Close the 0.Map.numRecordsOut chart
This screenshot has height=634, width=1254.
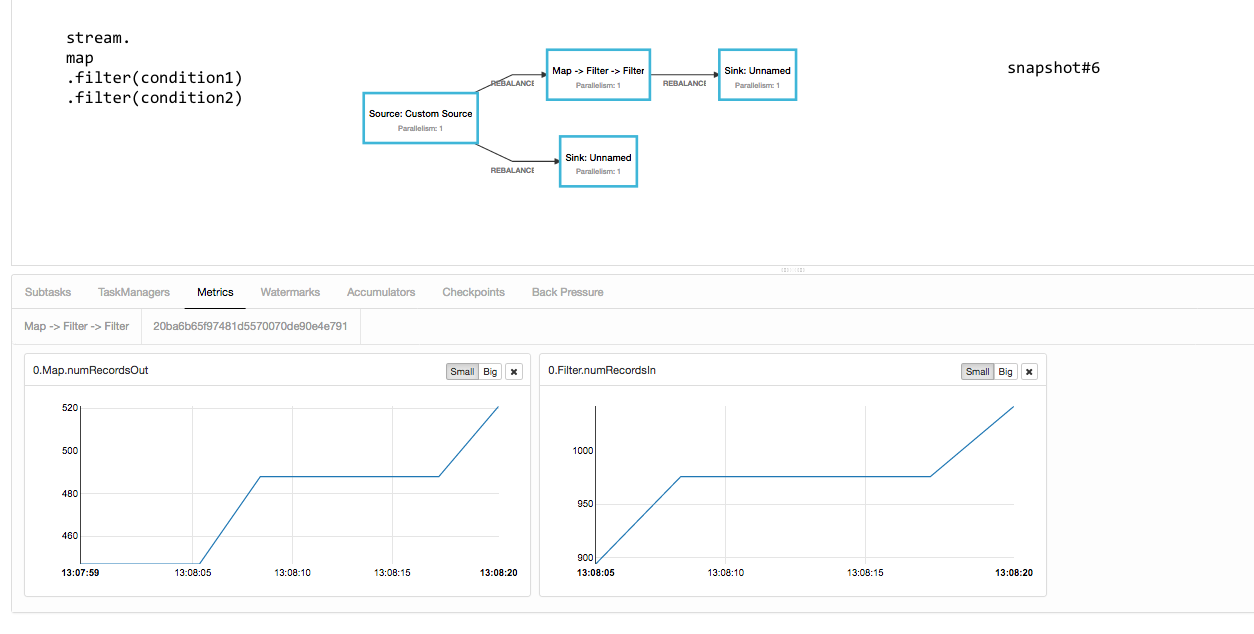tap(514, 372)
